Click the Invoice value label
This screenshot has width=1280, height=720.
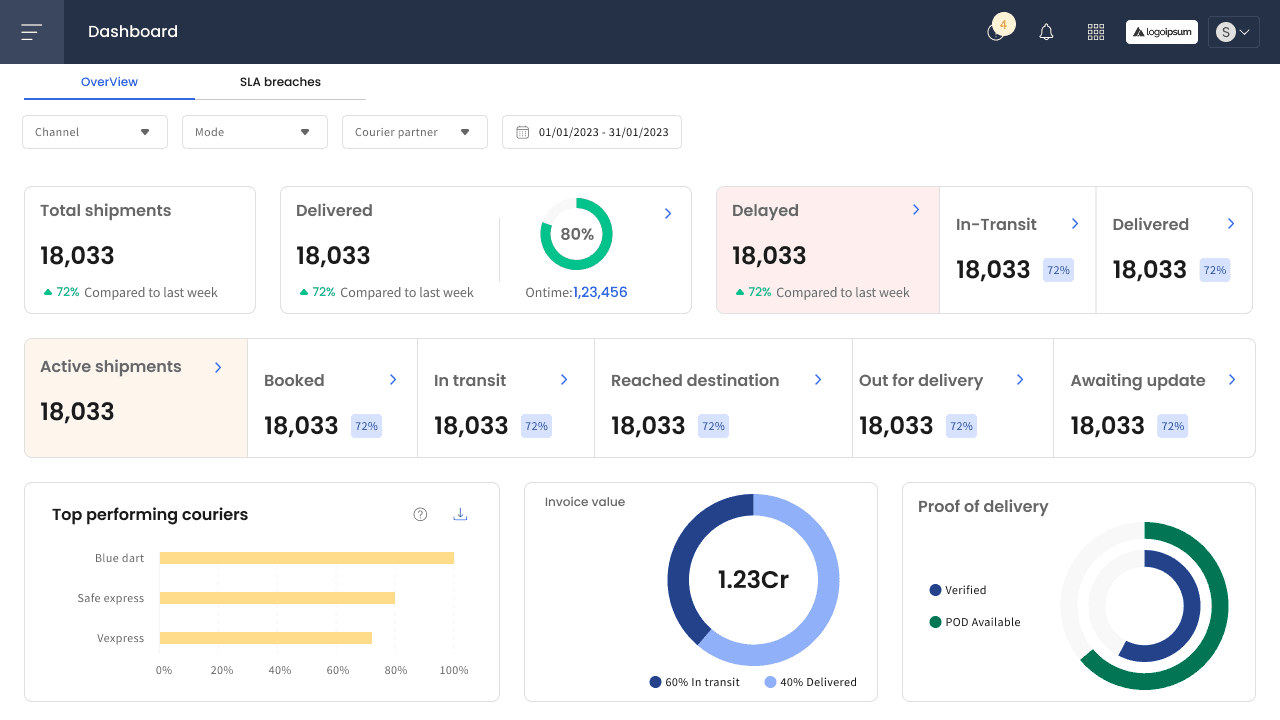click(x=585, y=502)
